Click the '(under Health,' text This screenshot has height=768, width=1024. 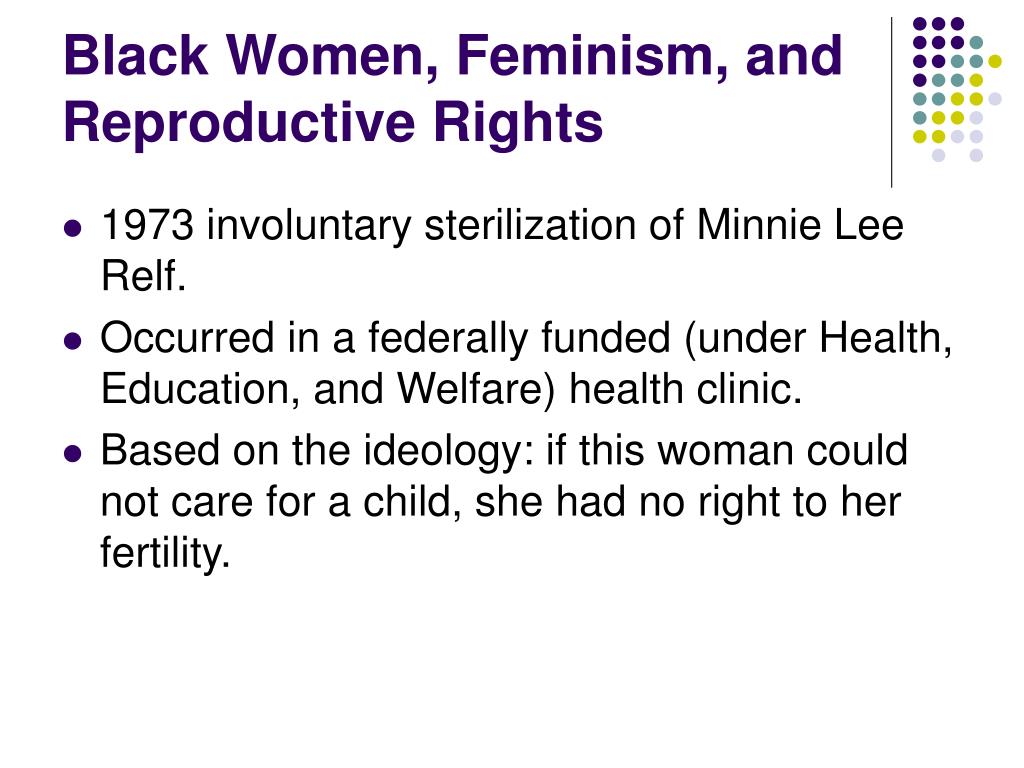(818, 340)
